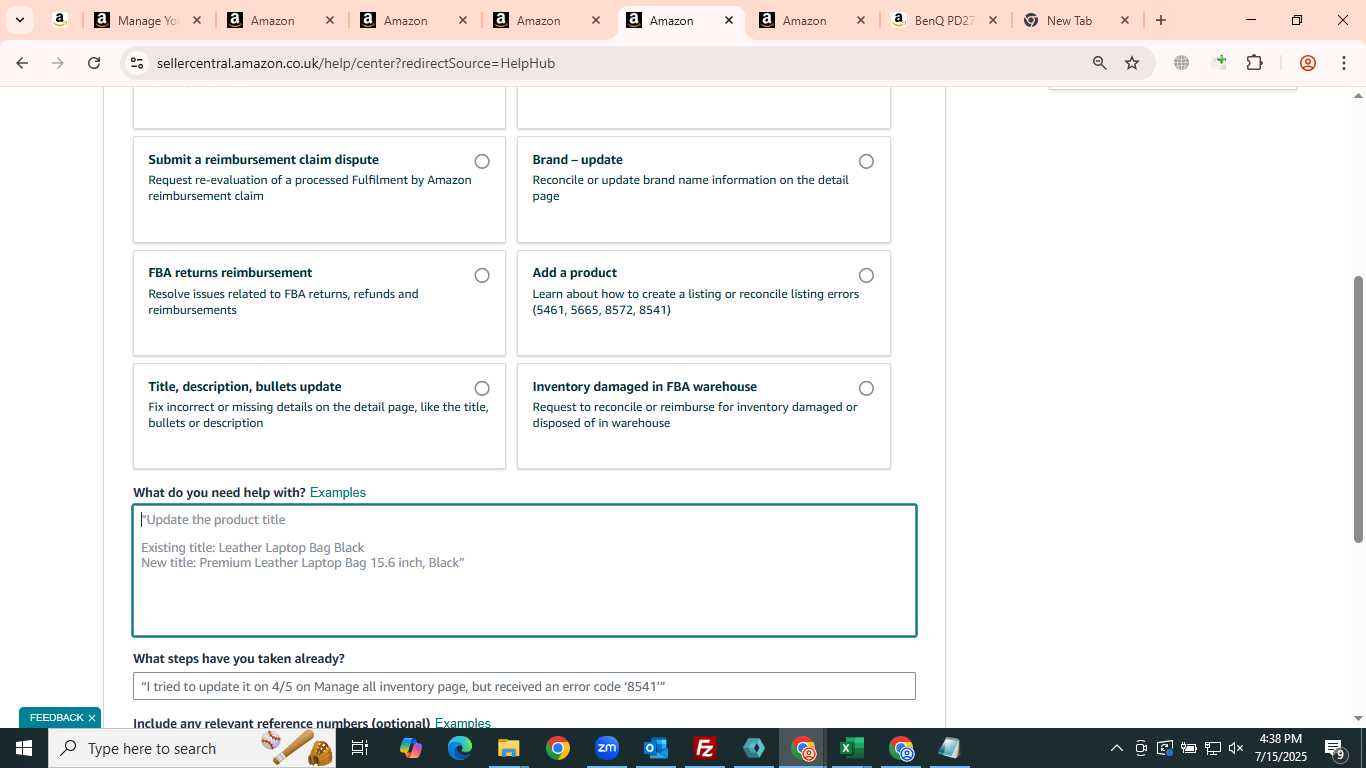Screen dimensions: 1366x768
Task: Choose the Add a product radio button
Action: tap(866, 275)
